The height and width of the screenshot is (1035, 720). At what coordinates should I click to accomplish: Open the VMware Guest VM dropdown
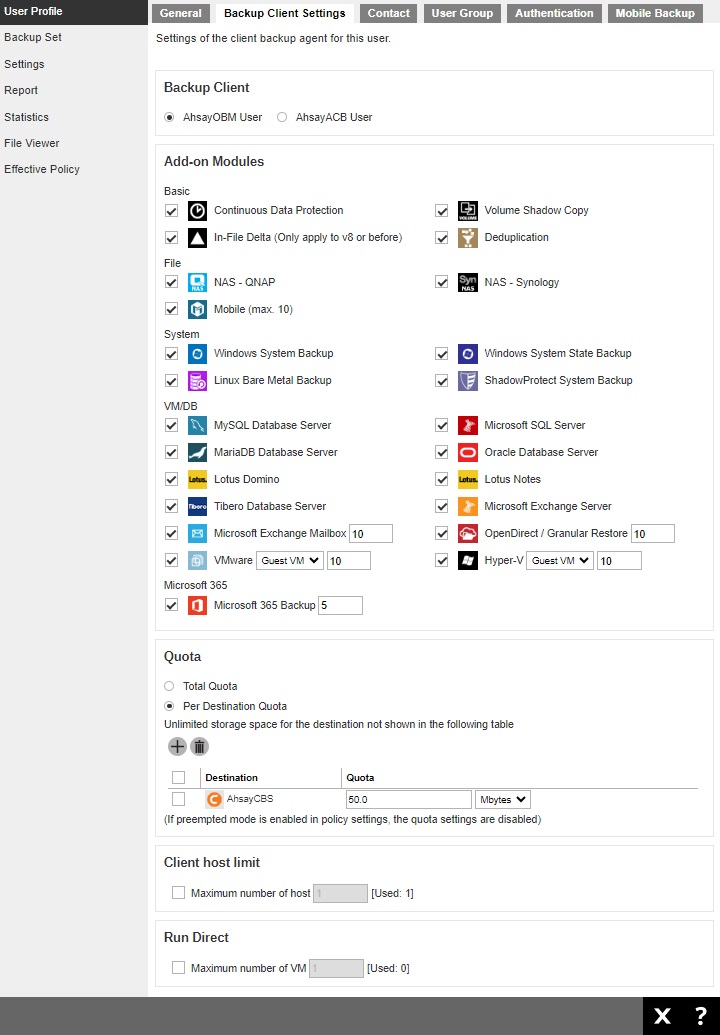point(290,561)
